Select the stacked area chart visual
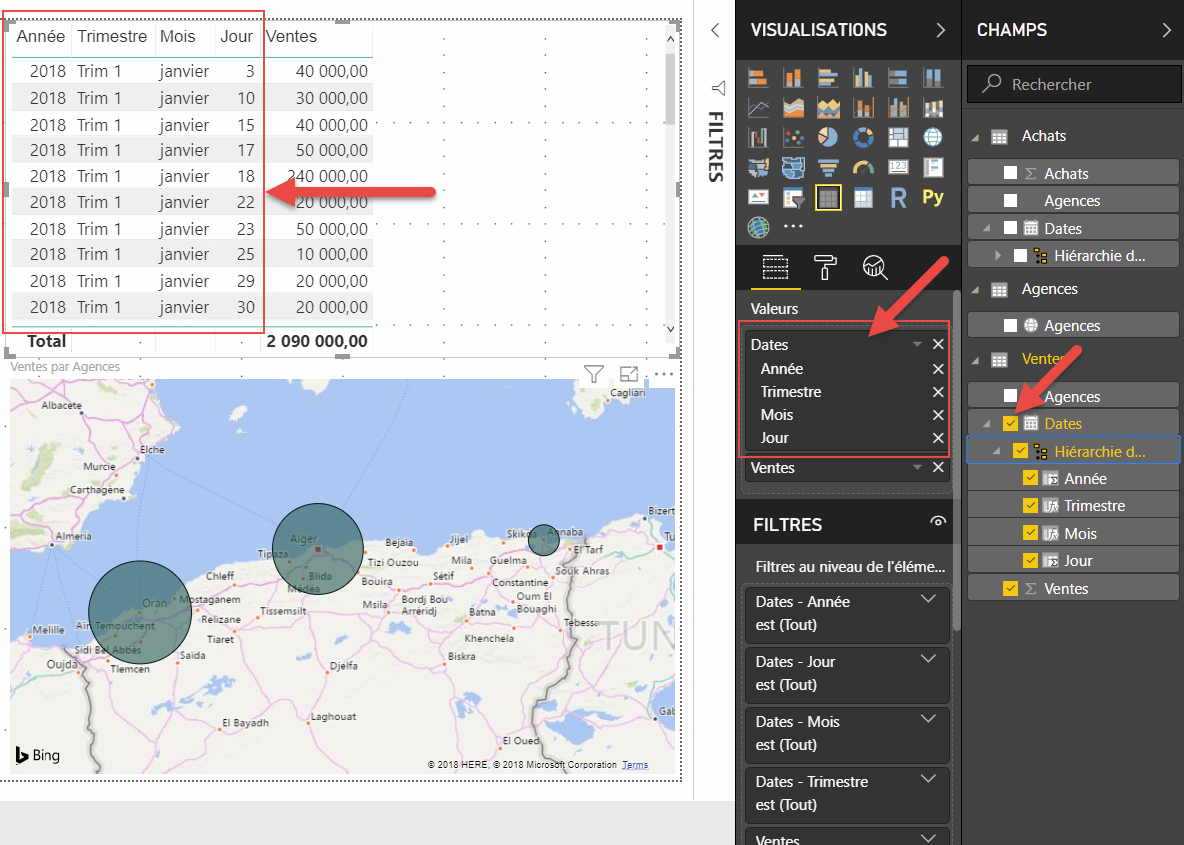1184x845 pixels. click(828, 108)
